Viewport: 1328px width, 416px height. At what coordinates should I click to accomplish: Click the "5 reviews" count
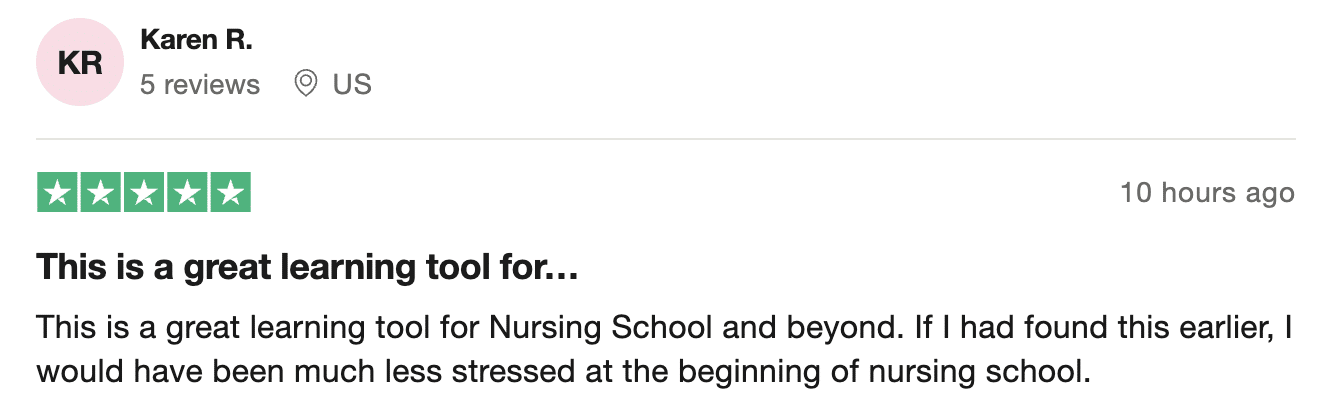tap(200, 85)
